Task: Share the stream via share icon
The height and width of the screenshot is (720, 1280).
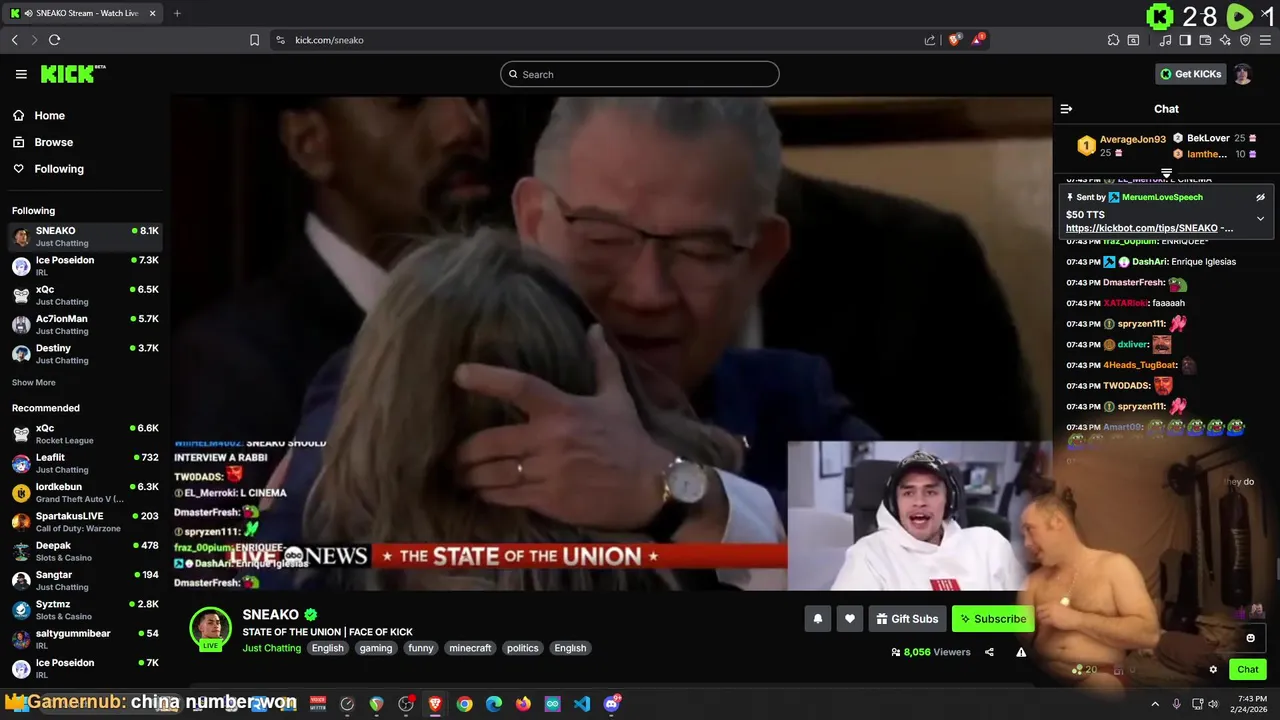Action: pyautogui.click(x=989, y=652)
